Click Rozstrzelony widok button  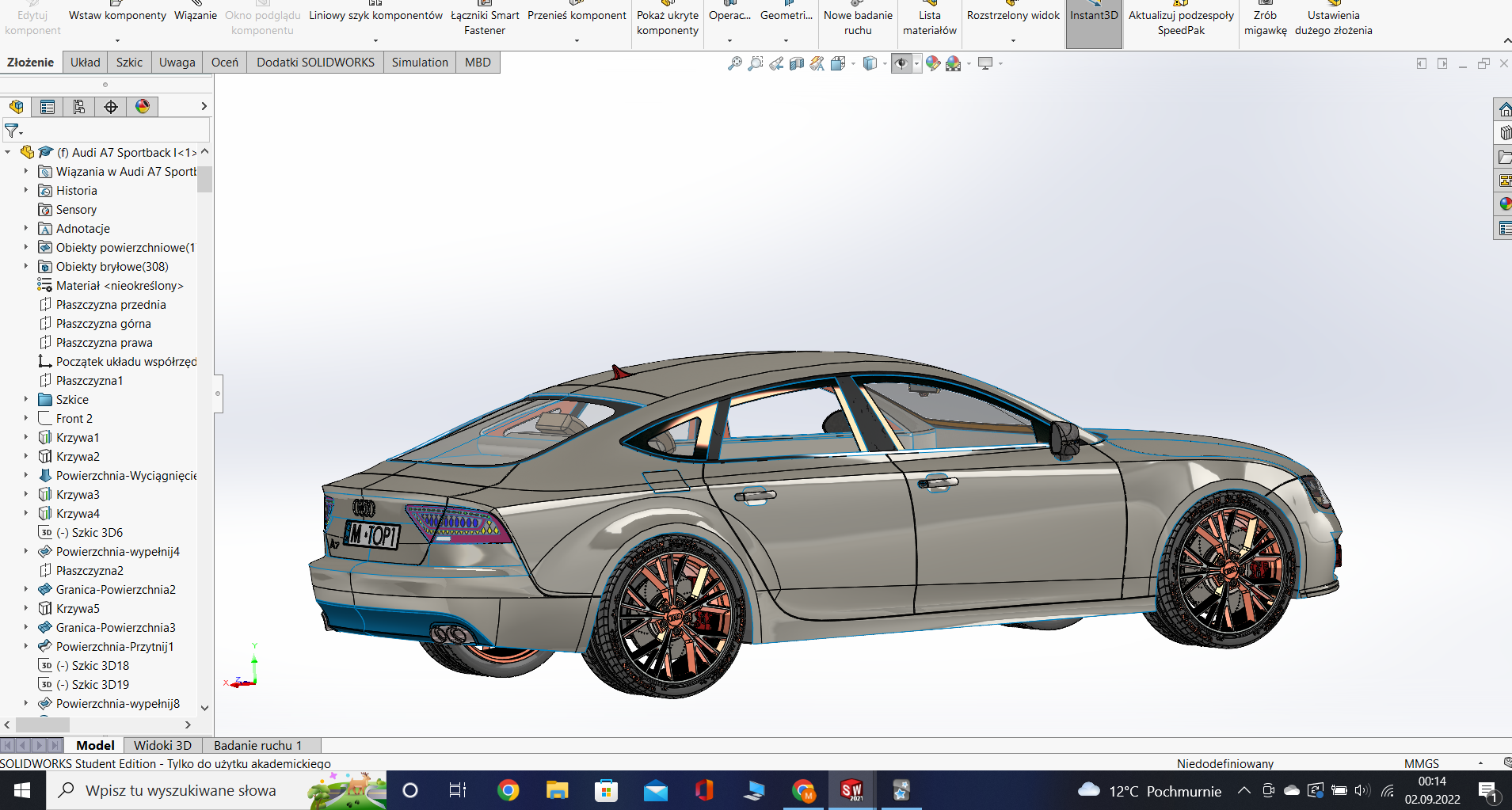point(1013,22)
